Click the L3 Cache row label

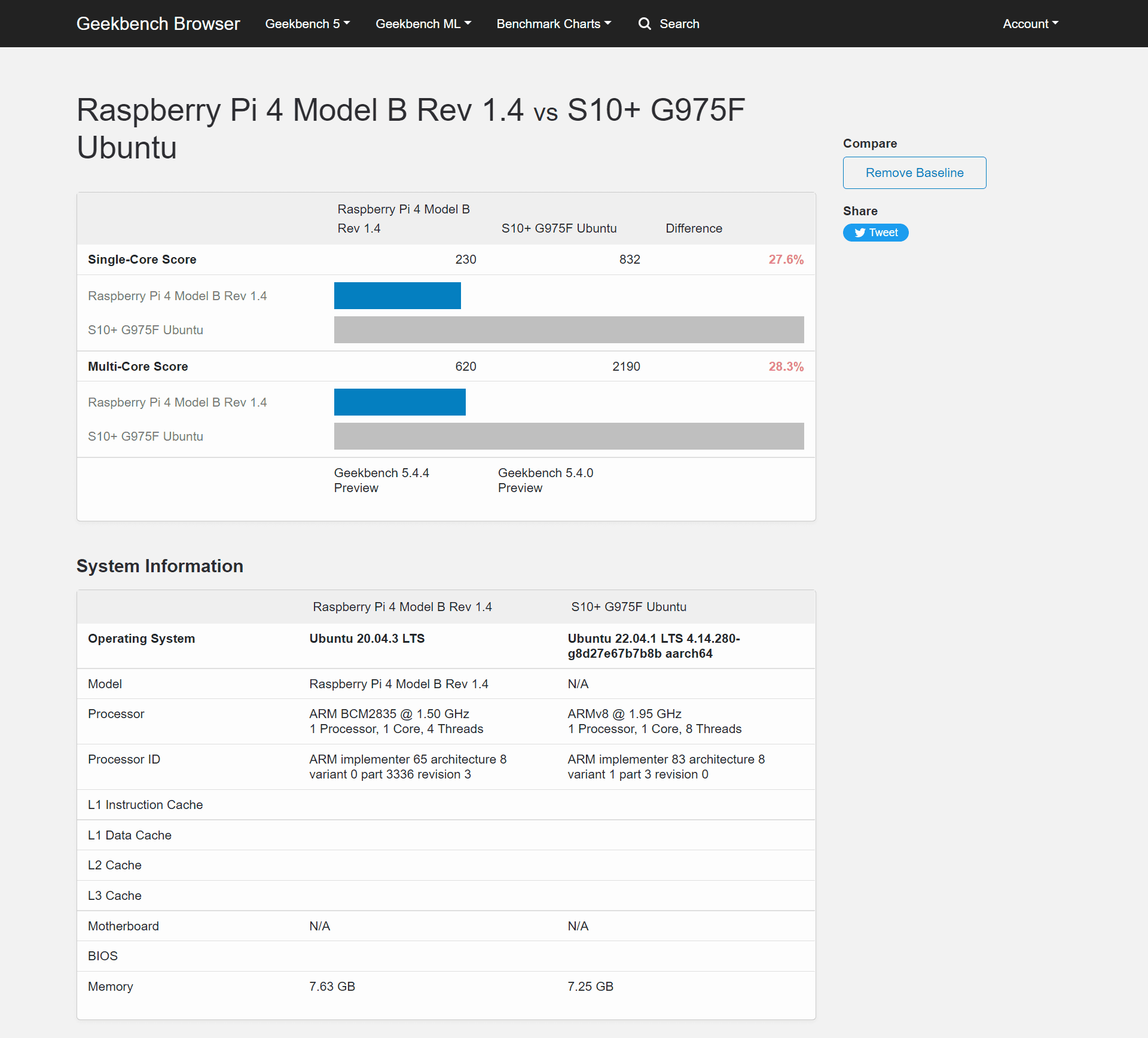pos(115,896)
